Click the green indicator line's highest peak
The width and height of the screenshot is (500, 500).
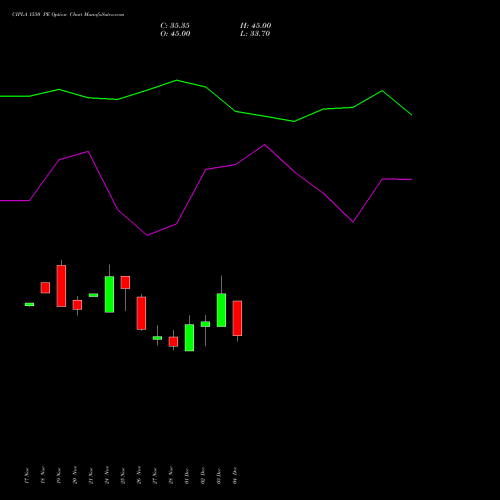pos(177,80)
